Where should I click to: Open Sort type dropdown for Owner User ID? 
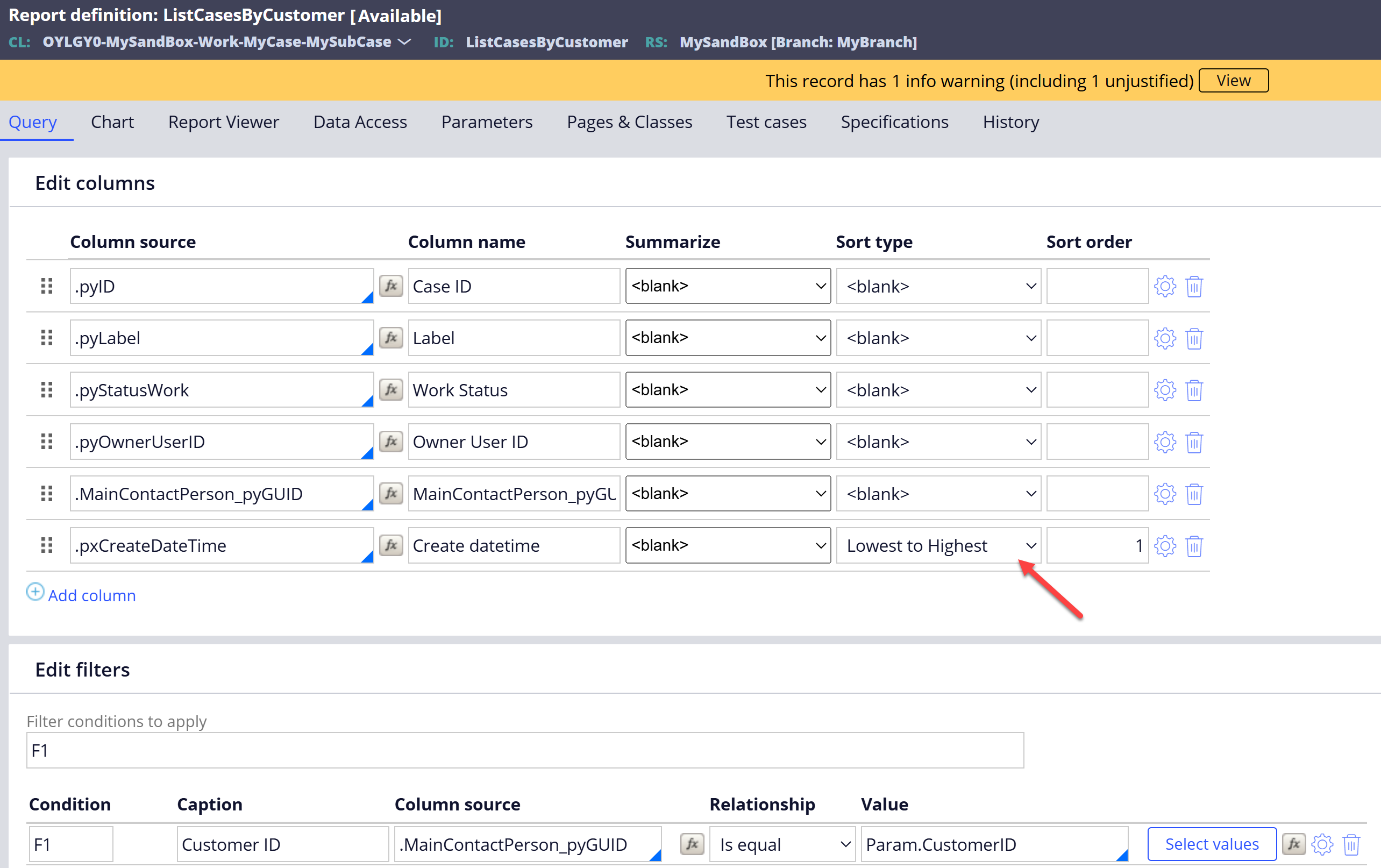tap(938, 442)
